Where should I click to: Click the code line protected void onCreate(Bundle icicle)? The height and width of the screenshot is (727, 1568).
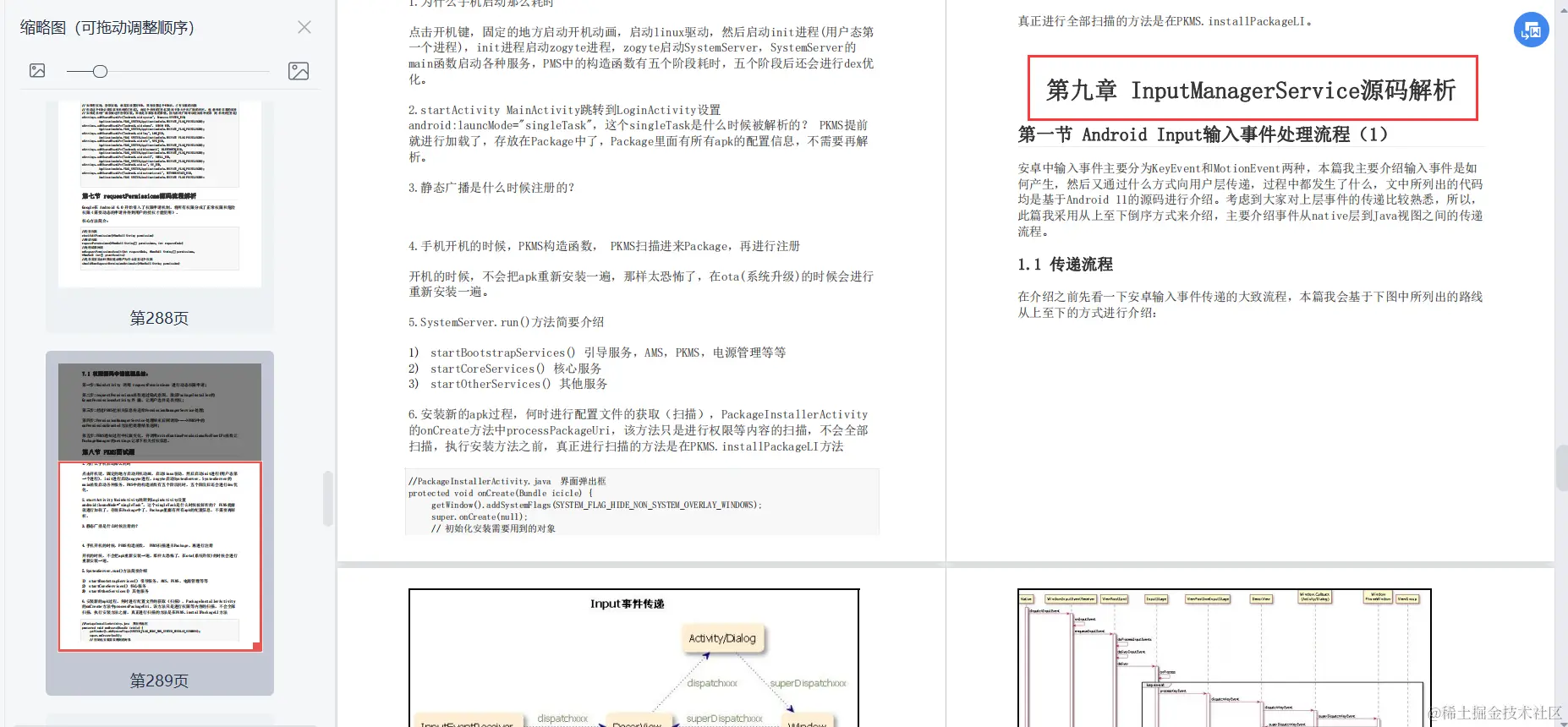pos(501,493)
